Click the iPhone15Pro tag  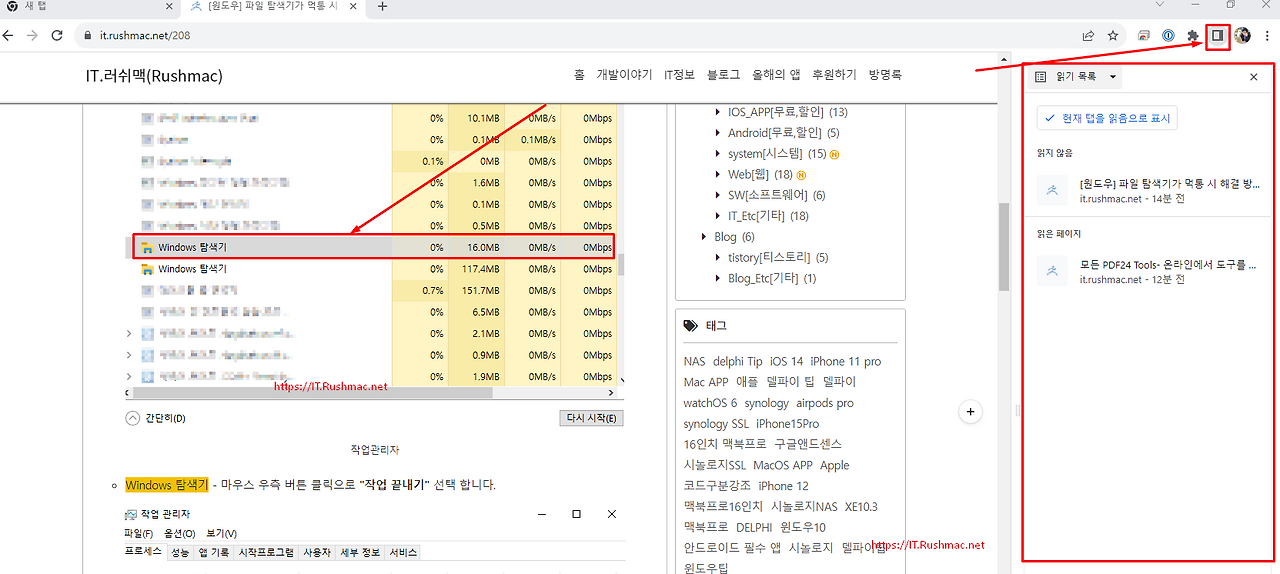click(788, 424)
